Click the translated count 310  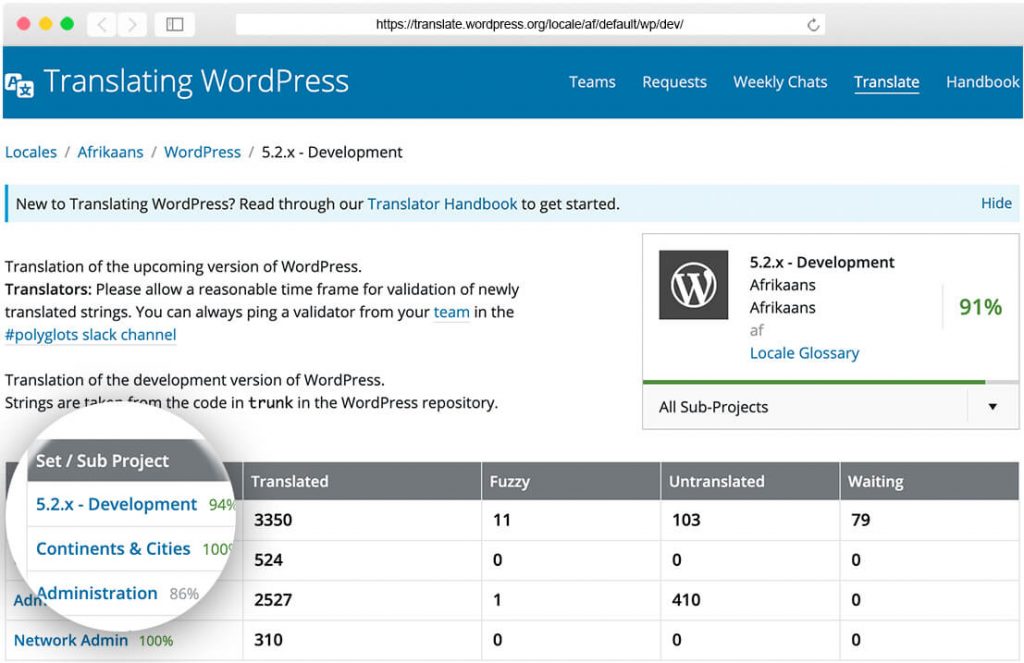(x=268, y=639)
